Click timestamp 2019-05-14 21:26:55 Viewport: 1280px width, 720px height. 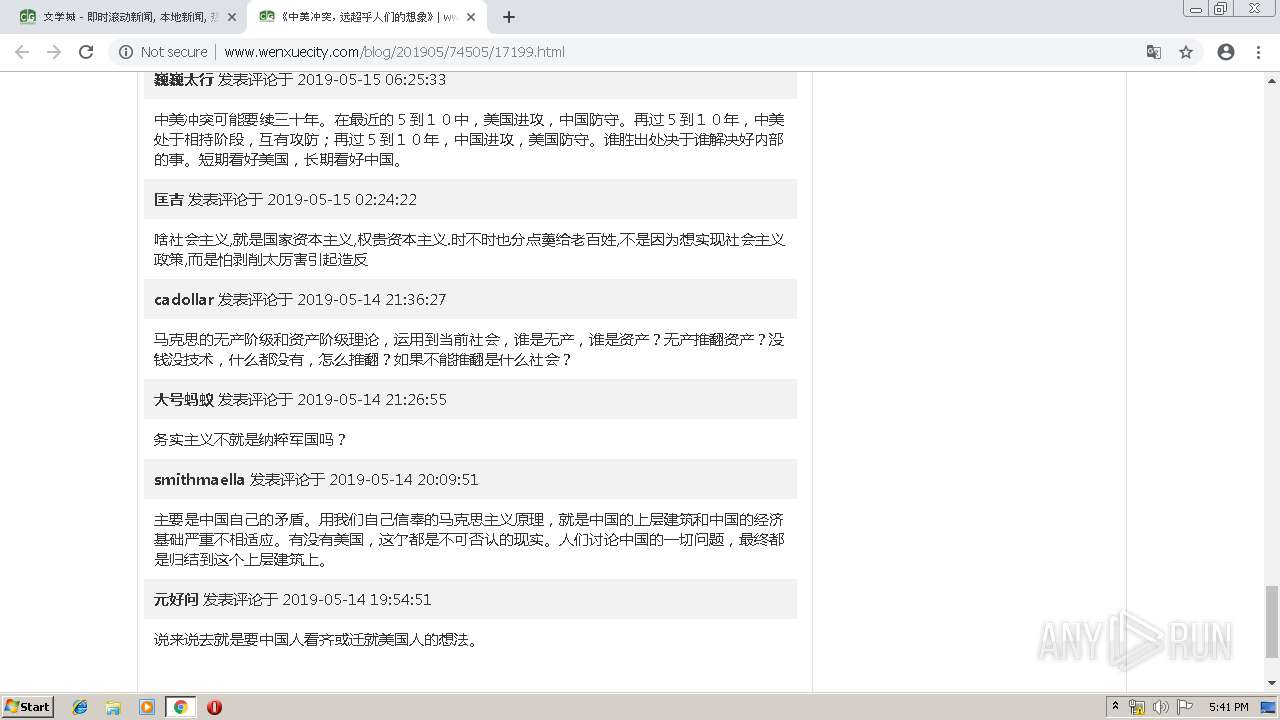tap(372, 399)
